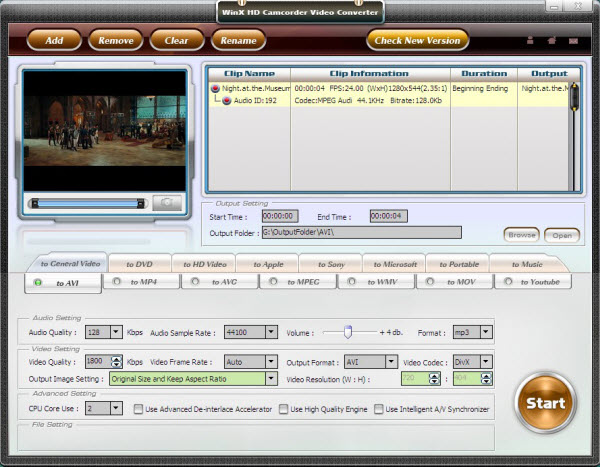
Task: Open the Video Codec DivX dropdown
Action: 486,362
